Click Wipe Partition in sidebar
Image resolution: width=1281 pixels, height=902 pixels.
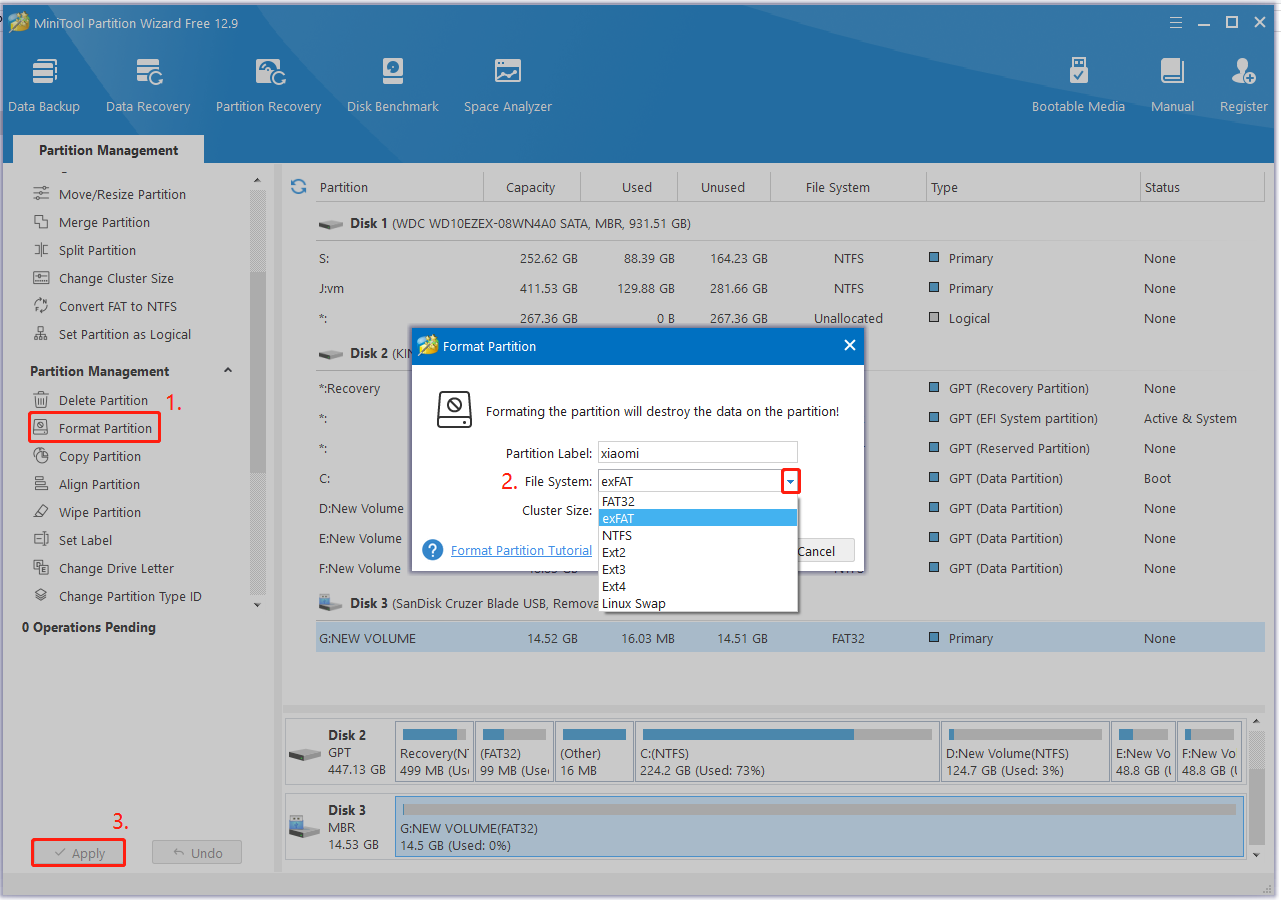click(100, 512)
